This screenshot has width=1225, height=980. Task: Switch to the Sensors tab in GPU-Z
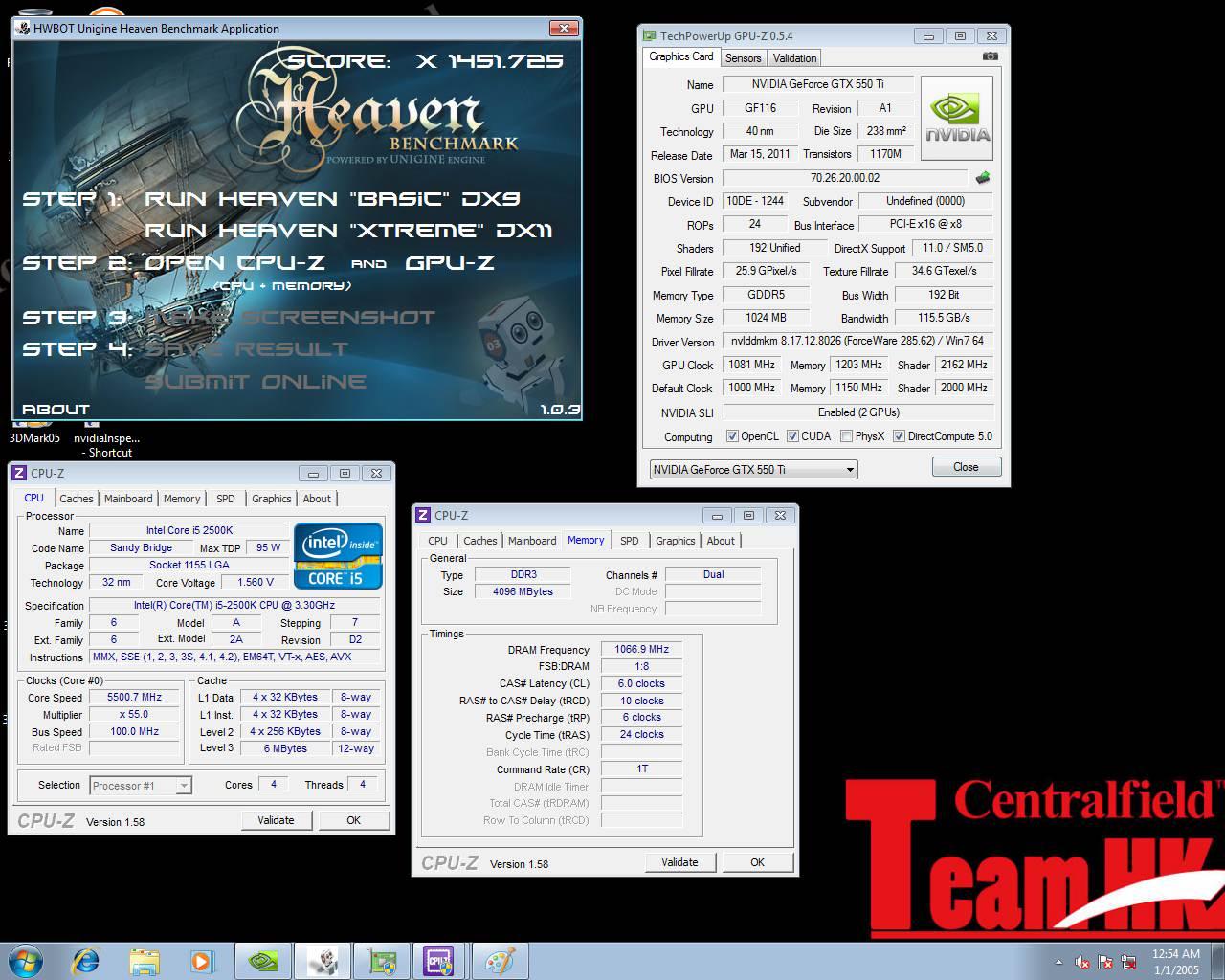coord(743,58)
